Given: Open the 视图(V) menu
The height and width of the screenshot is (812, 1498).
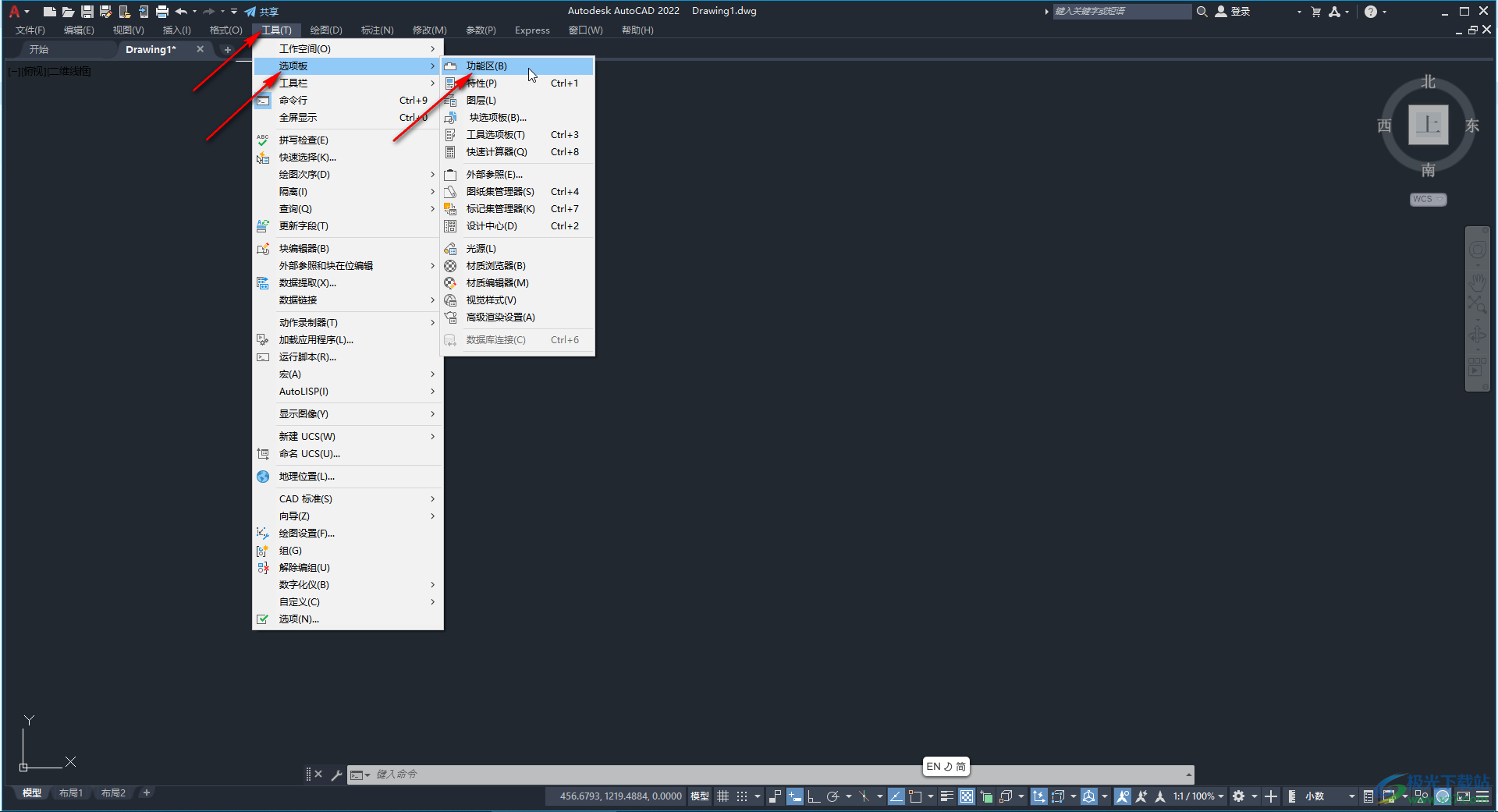Looking at the screenshot, I should [128, 30].
